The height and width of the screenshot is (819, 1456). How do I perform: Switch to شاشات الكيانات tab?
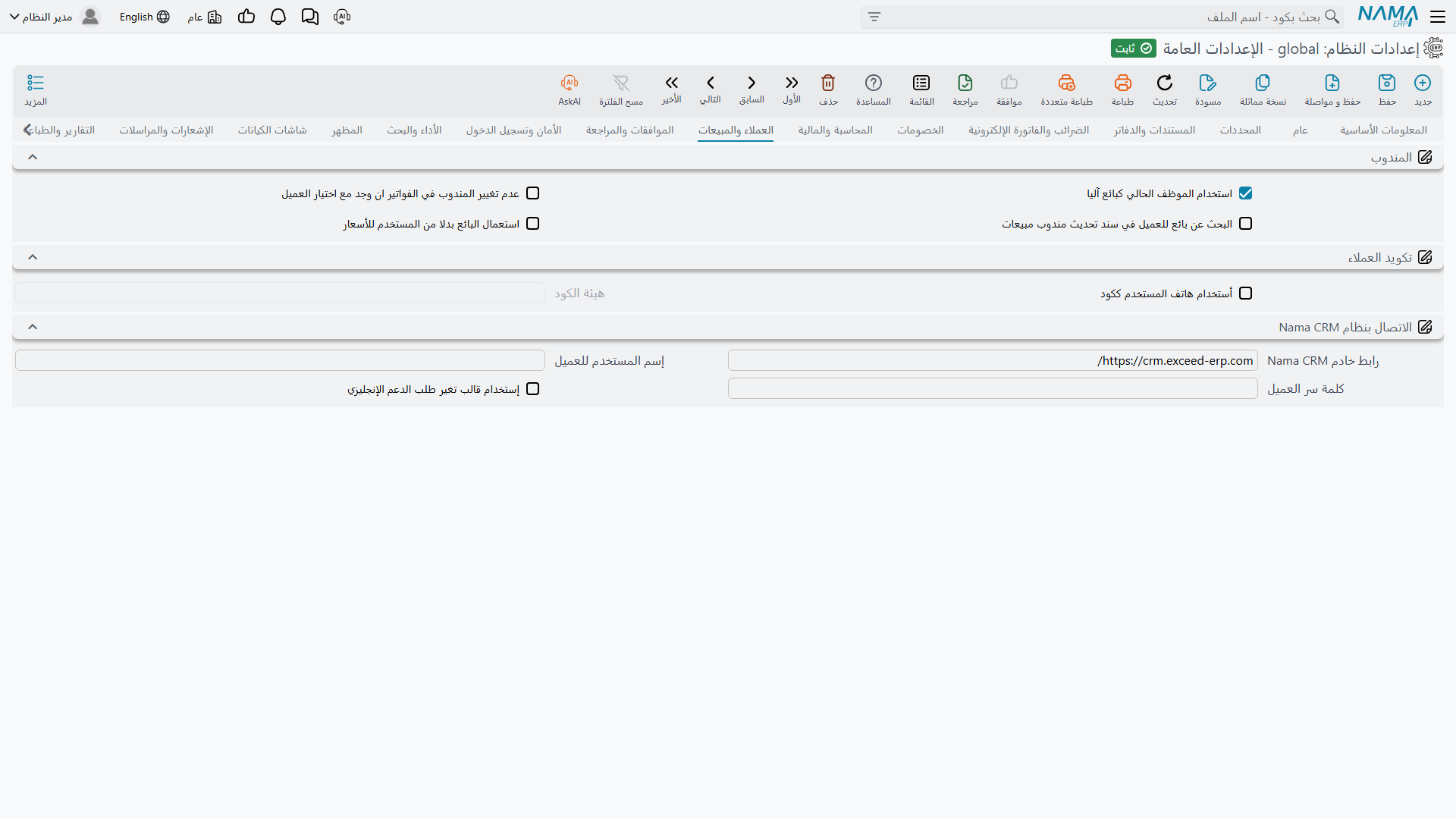pos(272,130)
